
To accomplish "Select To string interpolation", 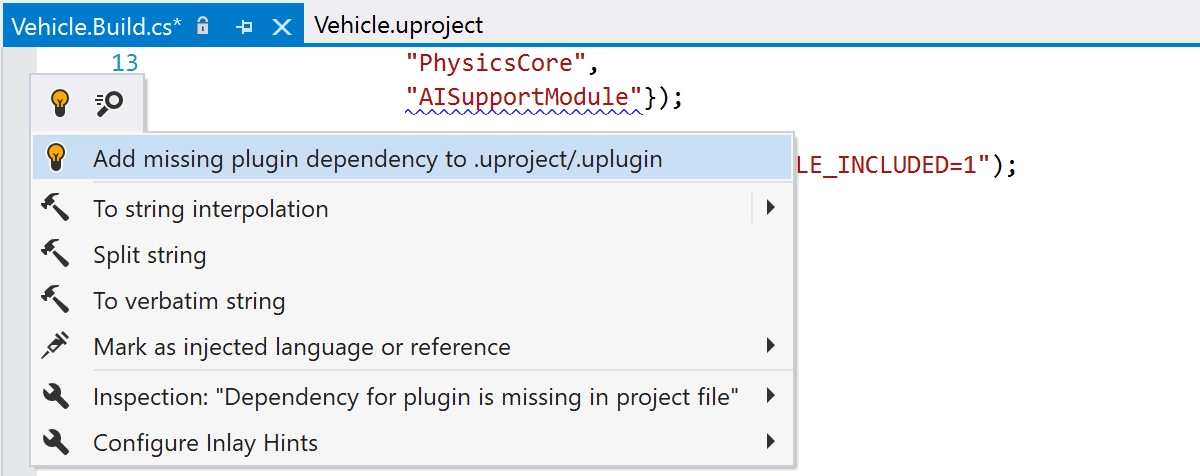I will 413,209.
